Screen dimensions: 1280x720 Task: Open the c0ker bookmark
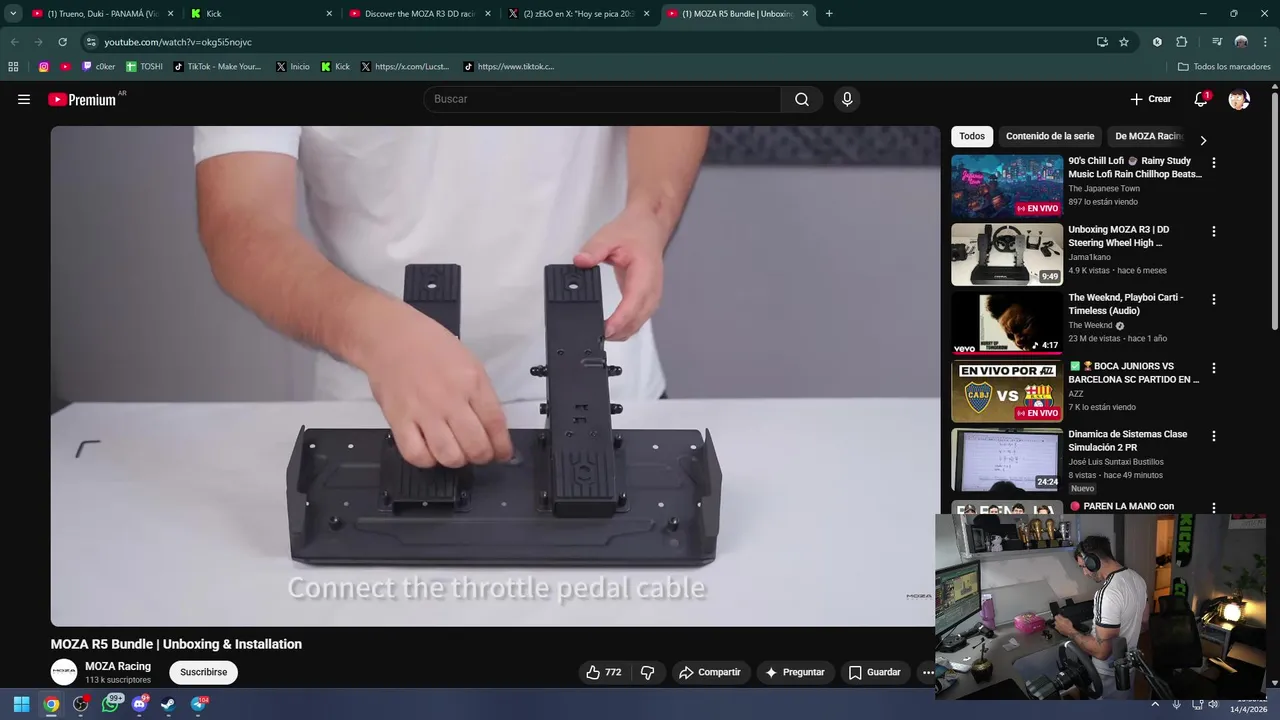click(x=99, y=67)
